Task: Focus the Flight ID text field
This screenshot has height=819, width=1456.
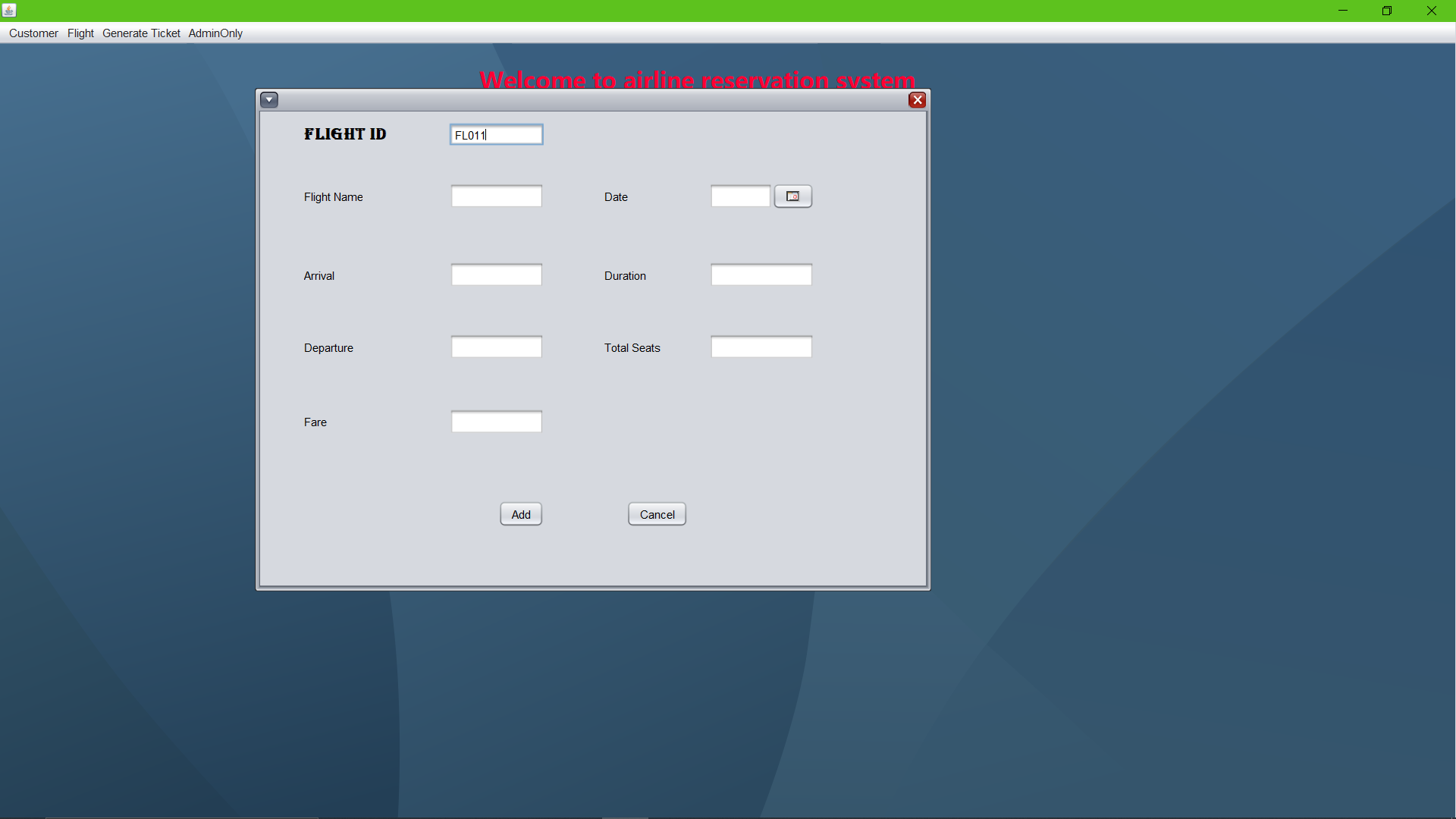Action: pos(496,135)
